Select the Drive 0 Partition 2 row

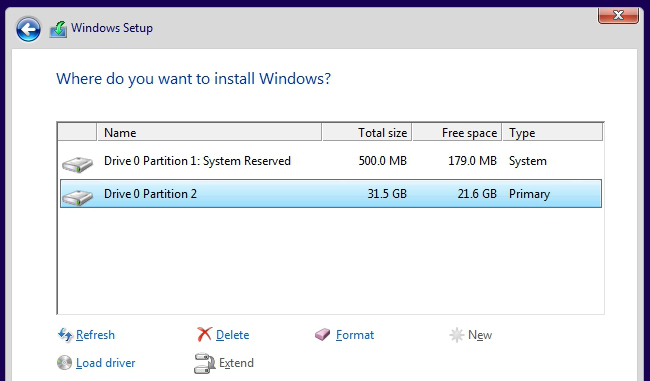tap(331, 194)
